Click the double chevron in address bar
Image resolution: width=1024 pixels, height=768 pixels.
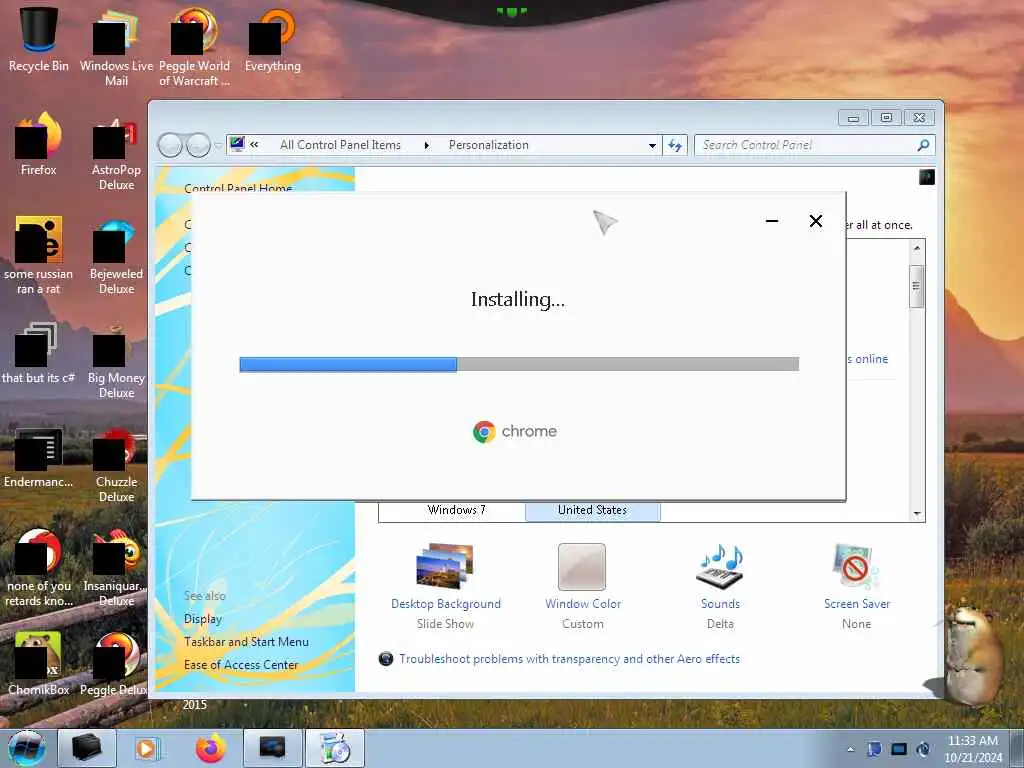coord(254,145)
